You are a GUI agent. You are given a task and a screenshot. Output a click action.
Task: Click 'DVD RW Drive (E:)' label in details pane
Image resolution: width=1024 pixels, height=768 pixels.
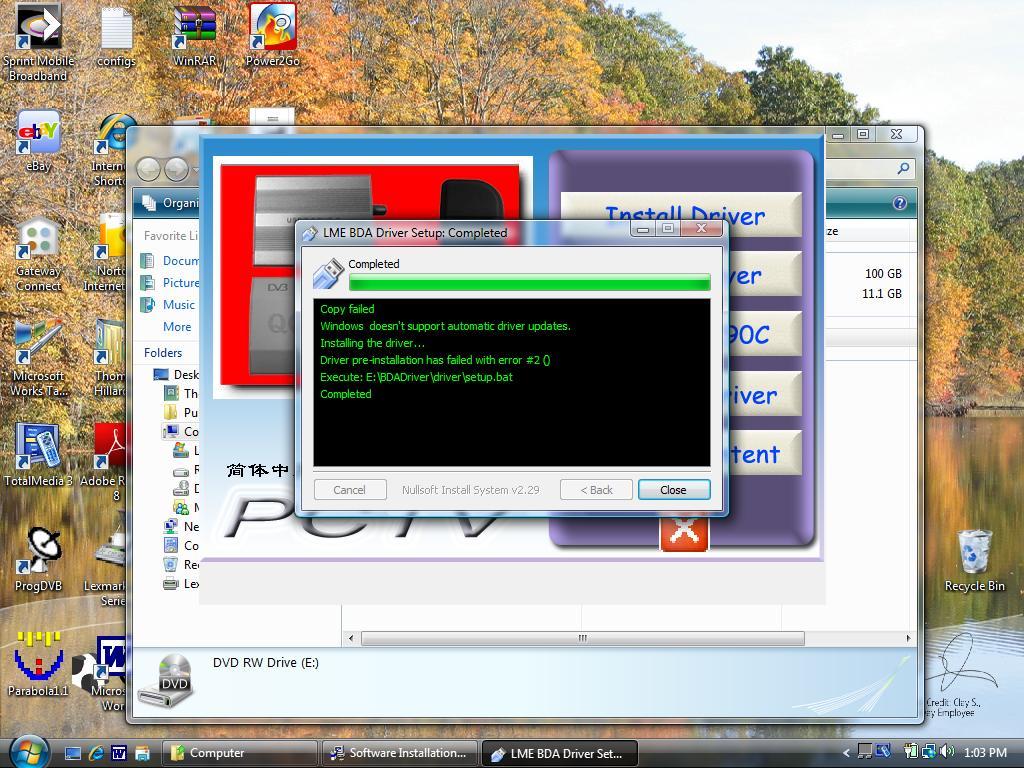tap(266, 662)
